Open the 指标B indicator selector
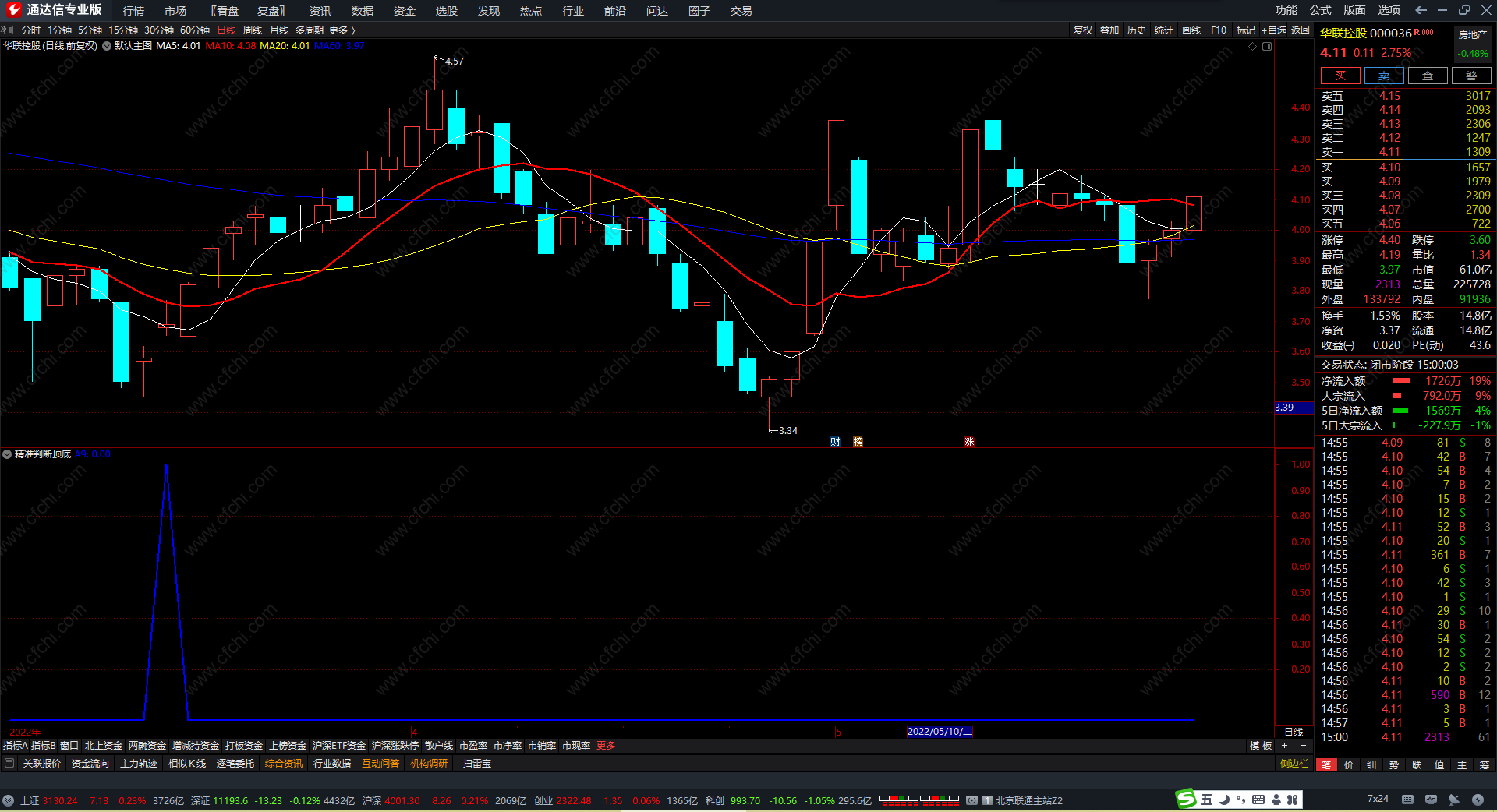The height and width of the screenshot is (812, 1497). (x=44, y=746)
